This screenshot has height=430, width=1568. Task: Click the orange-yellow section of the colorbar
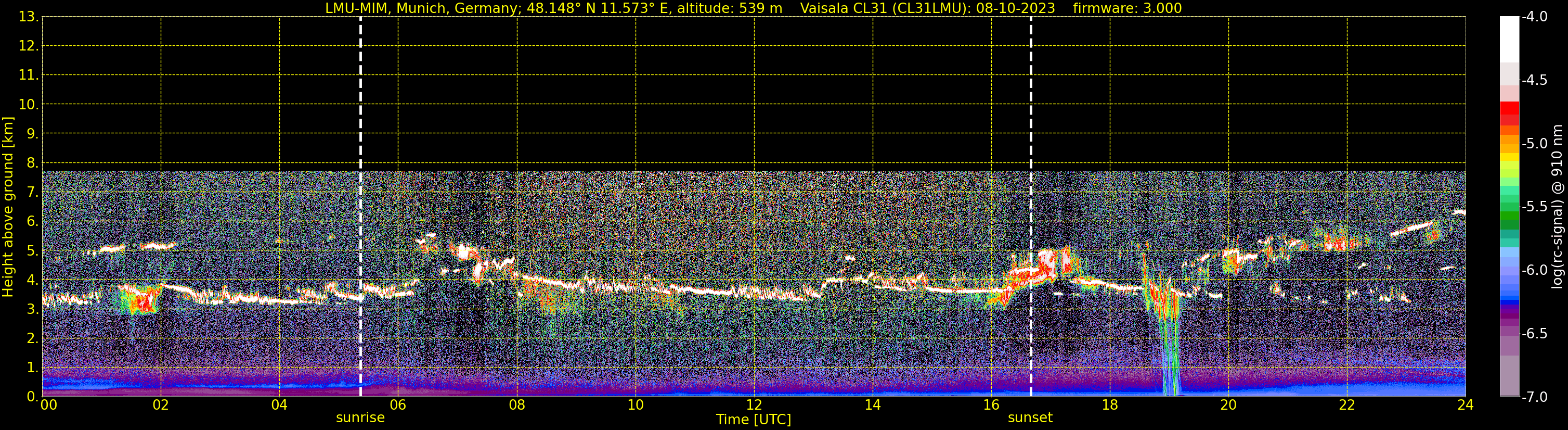1509,143
